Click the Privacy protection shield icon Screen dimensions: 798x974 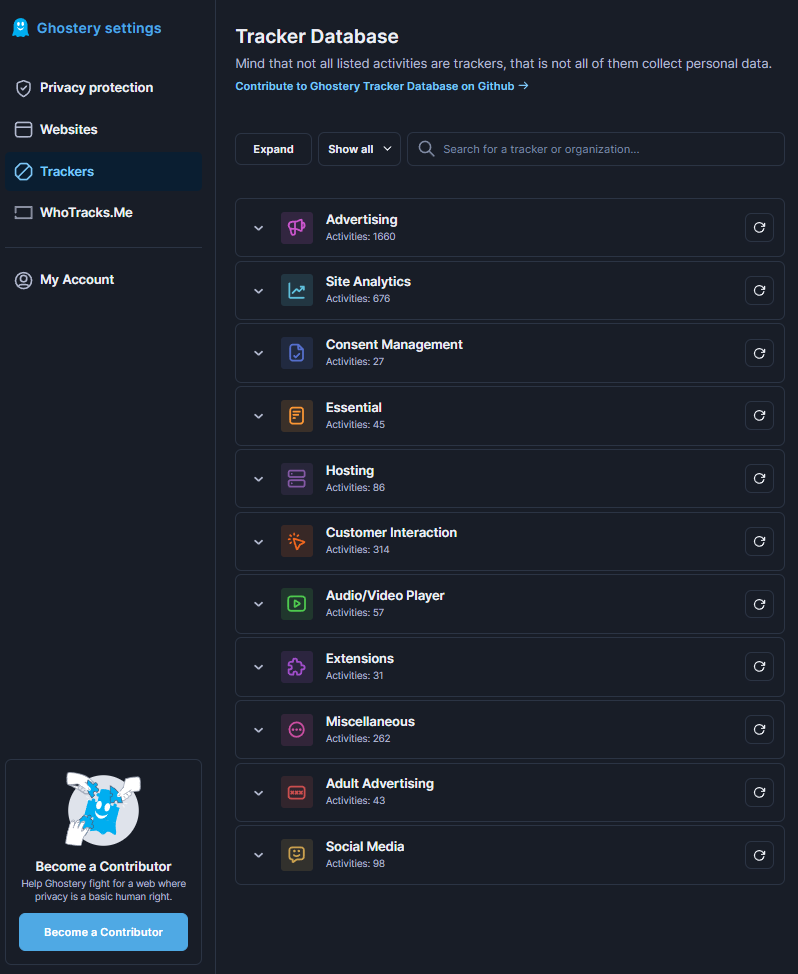[x=24, y=88]
